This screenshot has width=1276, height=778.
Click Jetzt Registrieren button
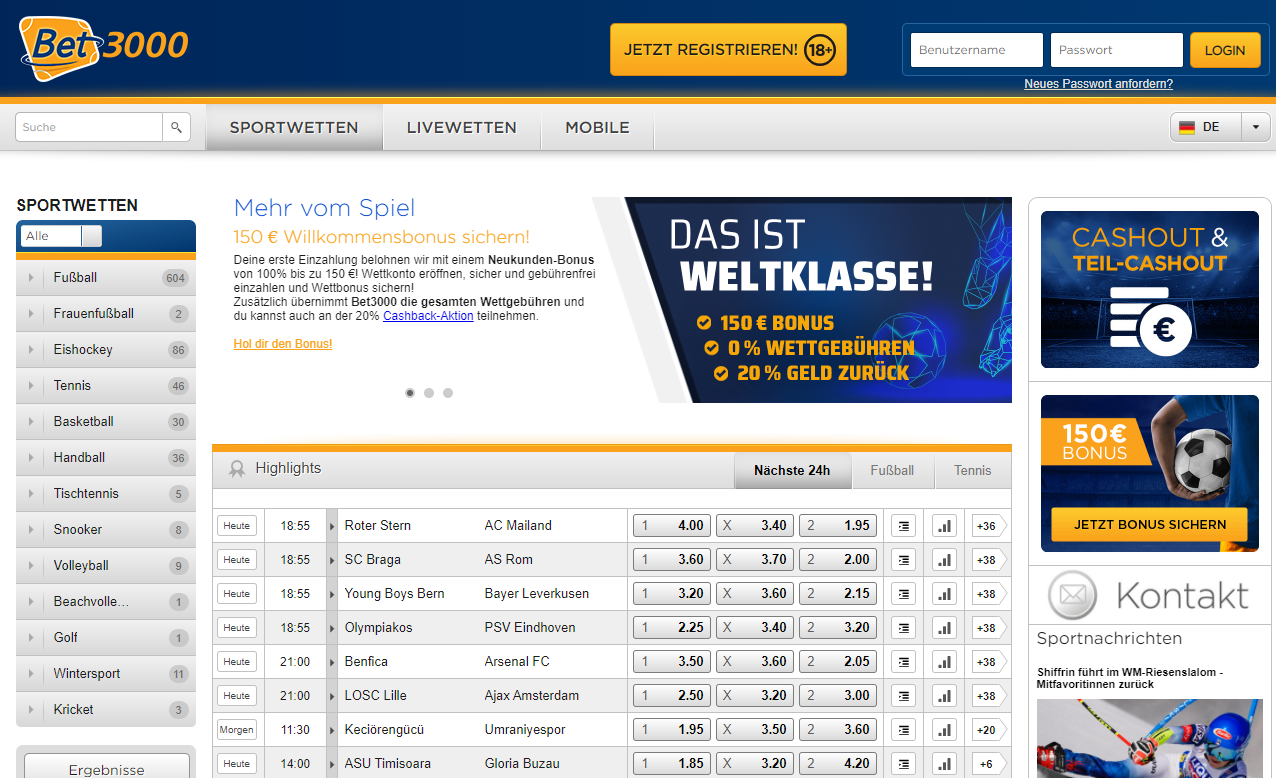click(x=728, y=50)
